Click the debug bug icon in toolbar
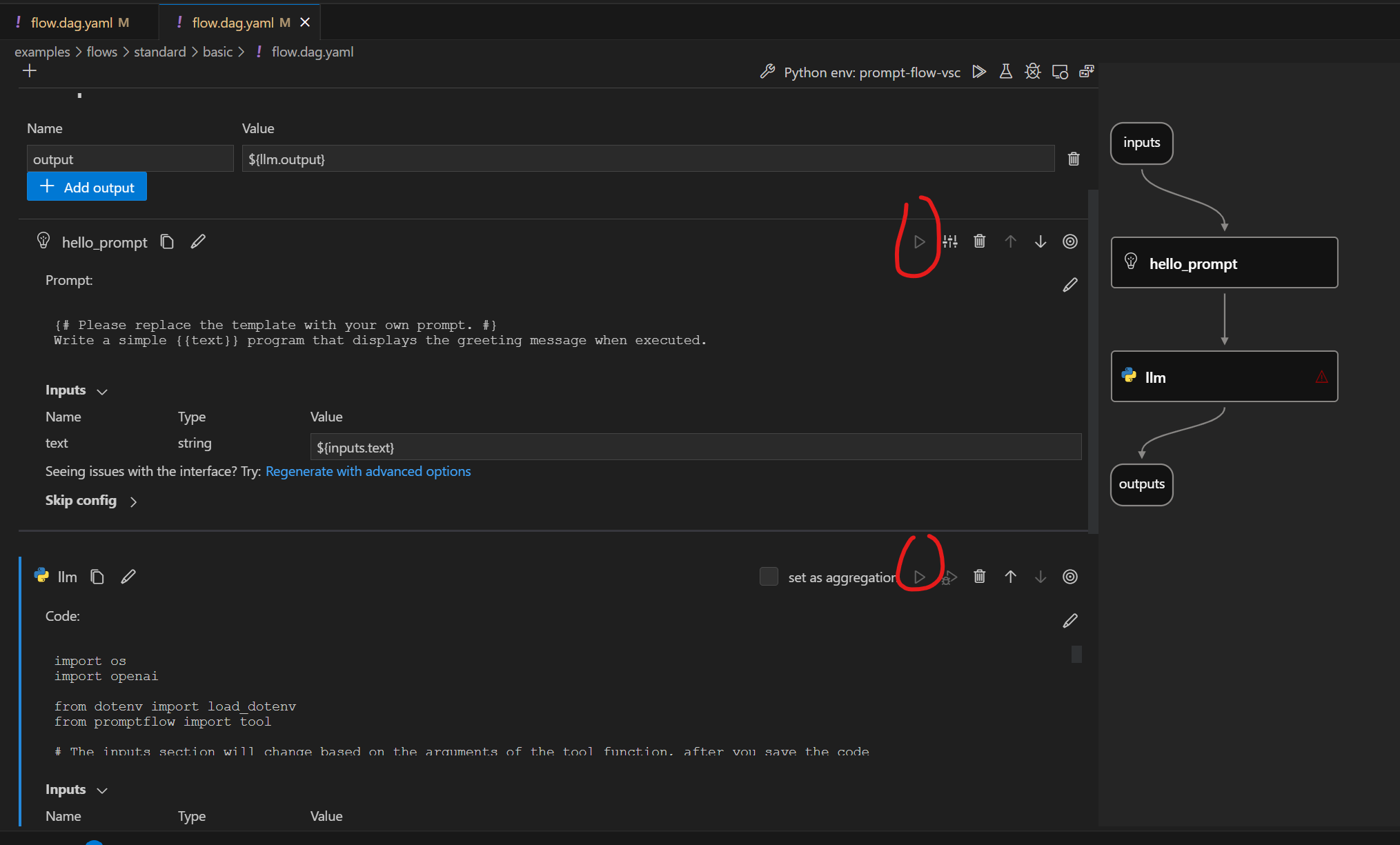The width and height of the screenshot is (1400, 845). 1032,72
